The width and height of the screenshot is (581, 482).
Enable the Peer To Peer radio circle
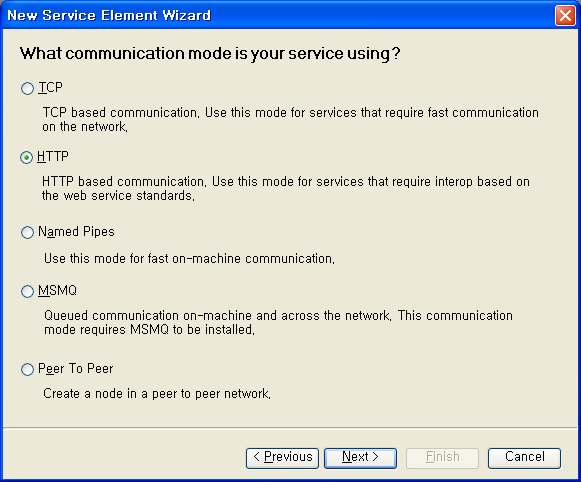27,369
